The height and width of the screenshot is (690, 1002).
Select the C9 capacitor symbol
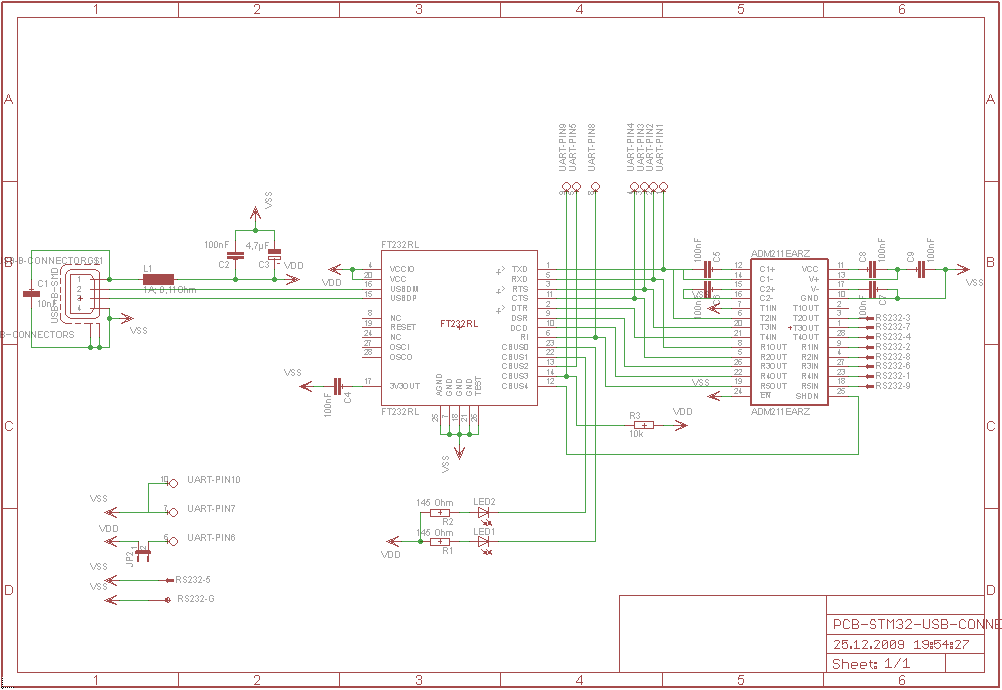pyautogui.click(x=920, y=270)
